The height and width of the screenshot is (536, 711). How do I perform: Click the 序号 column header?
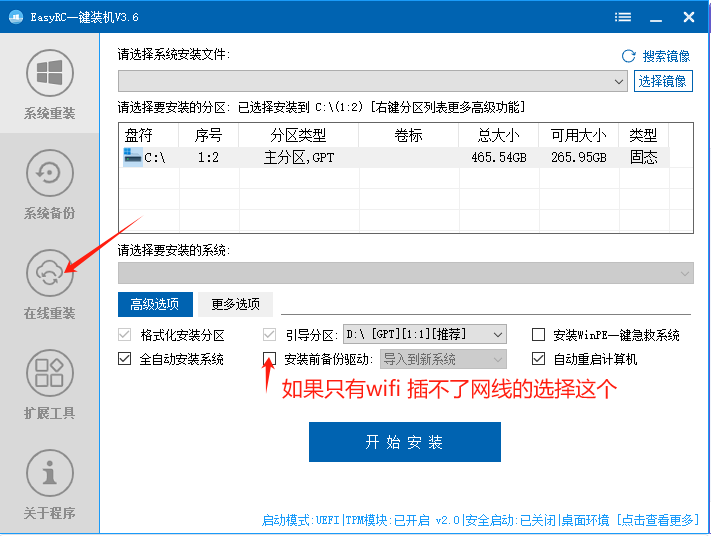click(x=209, y=135)
